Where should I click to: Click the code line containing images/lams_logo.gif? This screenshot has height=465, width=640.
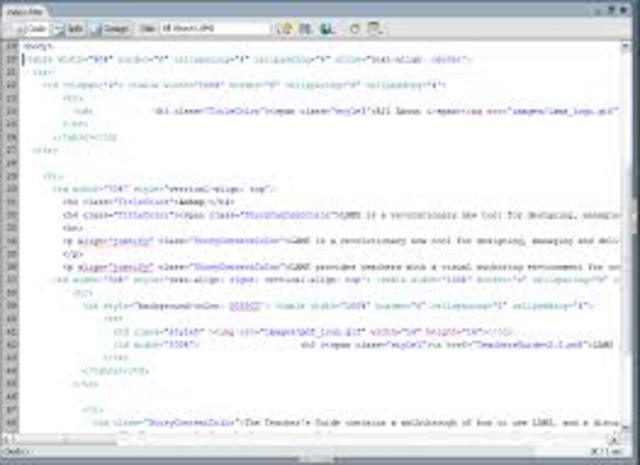tap(345, 111)
